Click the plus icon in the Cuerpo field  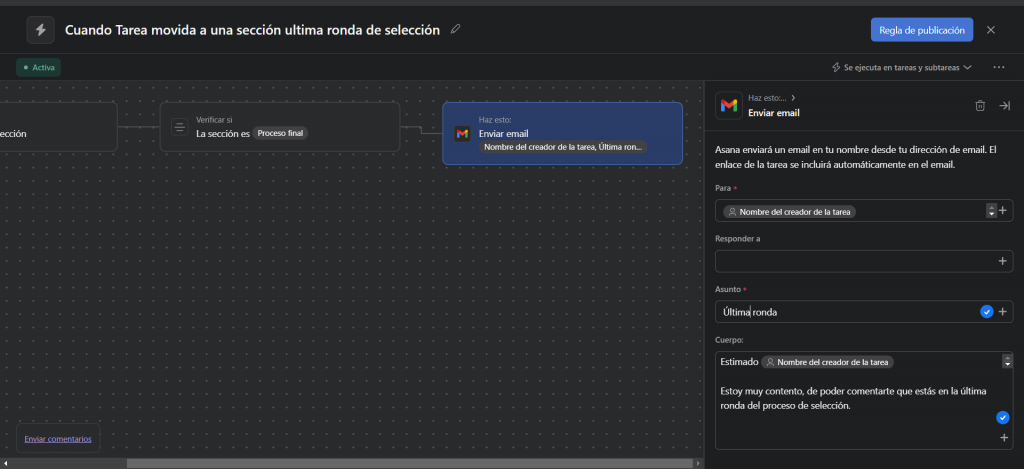click(x=1003, y=438)
